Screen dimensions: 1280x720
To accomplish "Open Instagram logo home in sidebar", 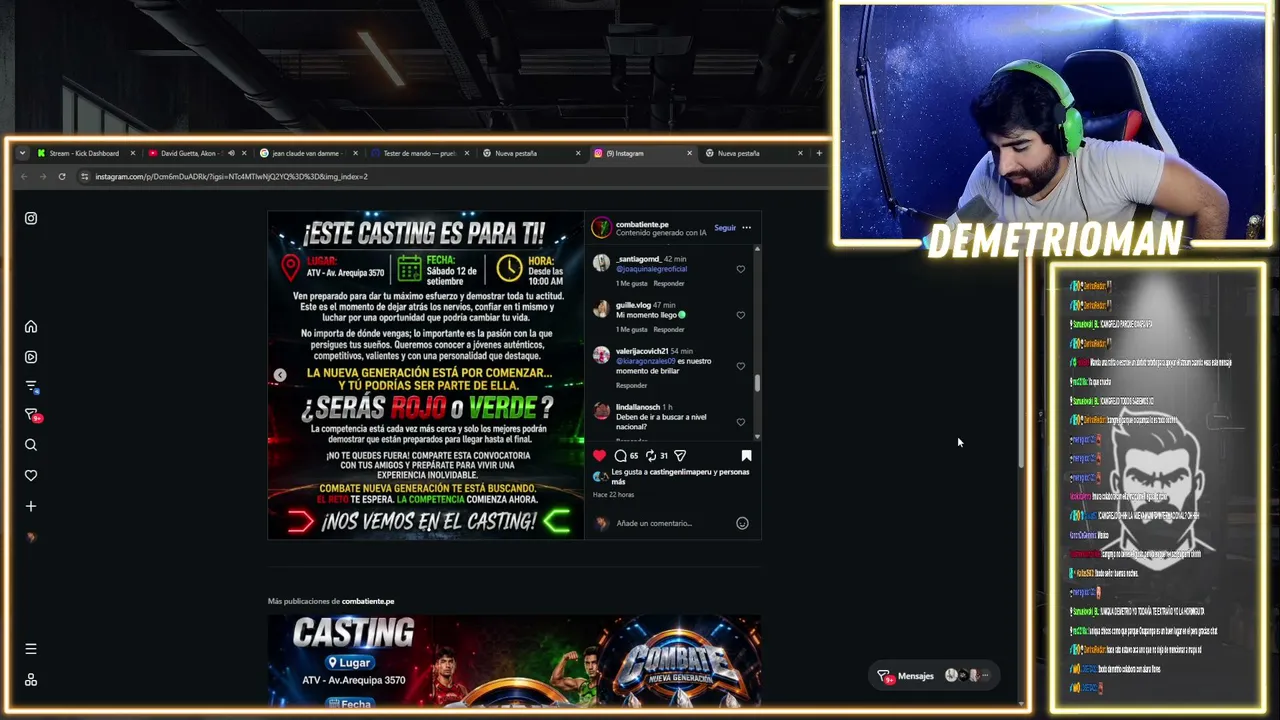I will 31,218.
